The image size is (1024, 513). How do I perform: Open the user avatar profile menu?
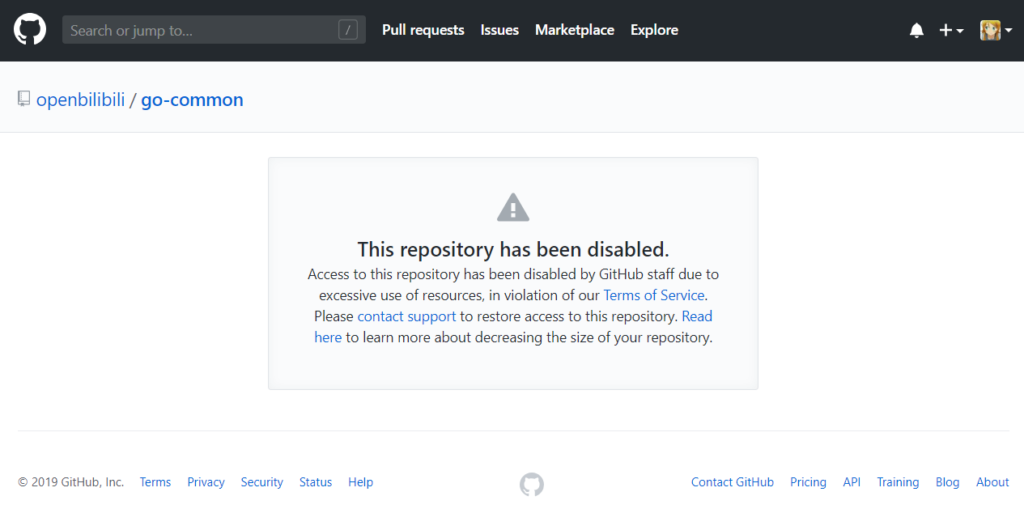(994, 30)
